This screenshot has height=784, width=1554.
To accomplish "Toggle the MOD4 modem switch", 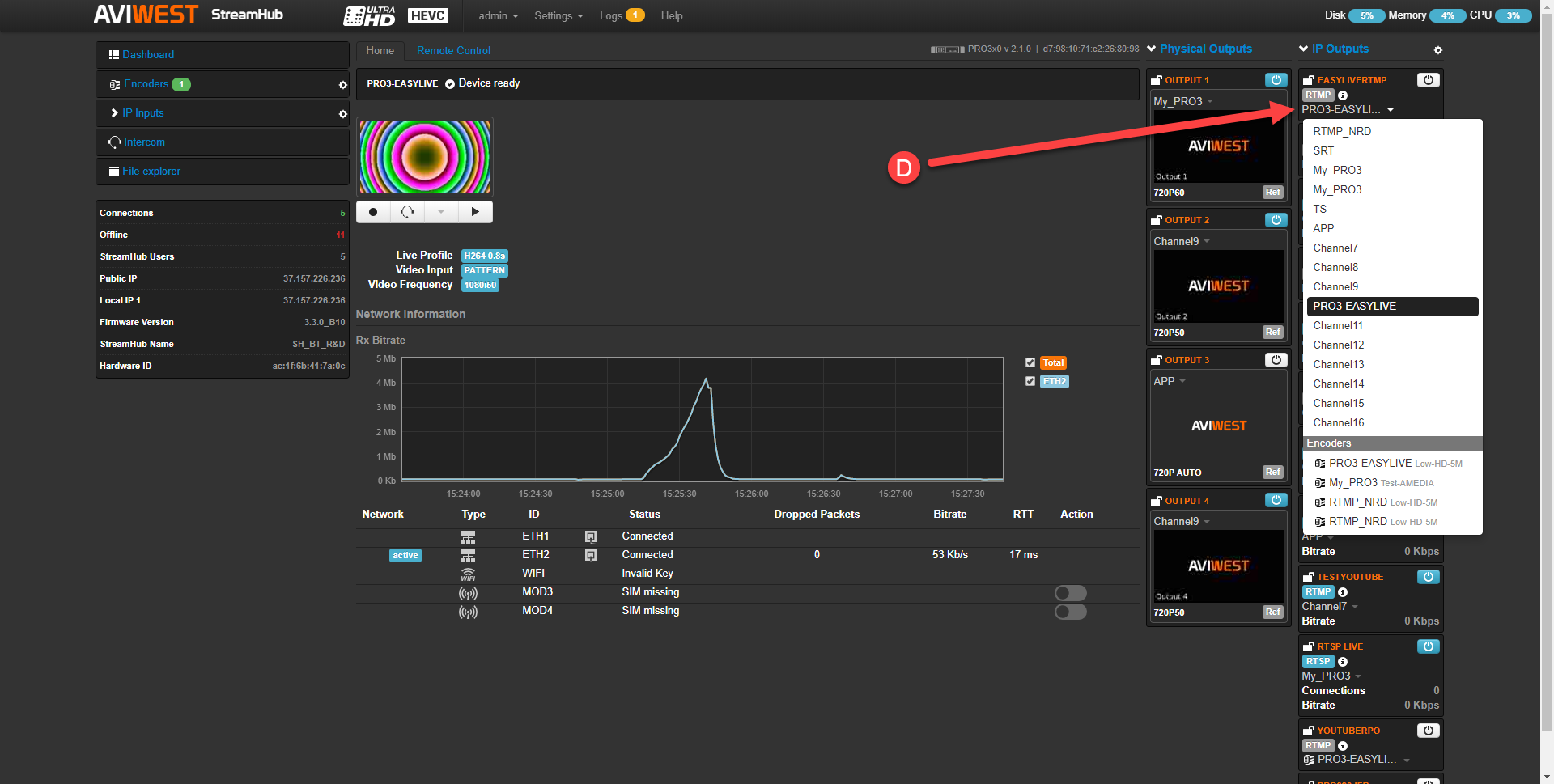I will [1070, 612].
